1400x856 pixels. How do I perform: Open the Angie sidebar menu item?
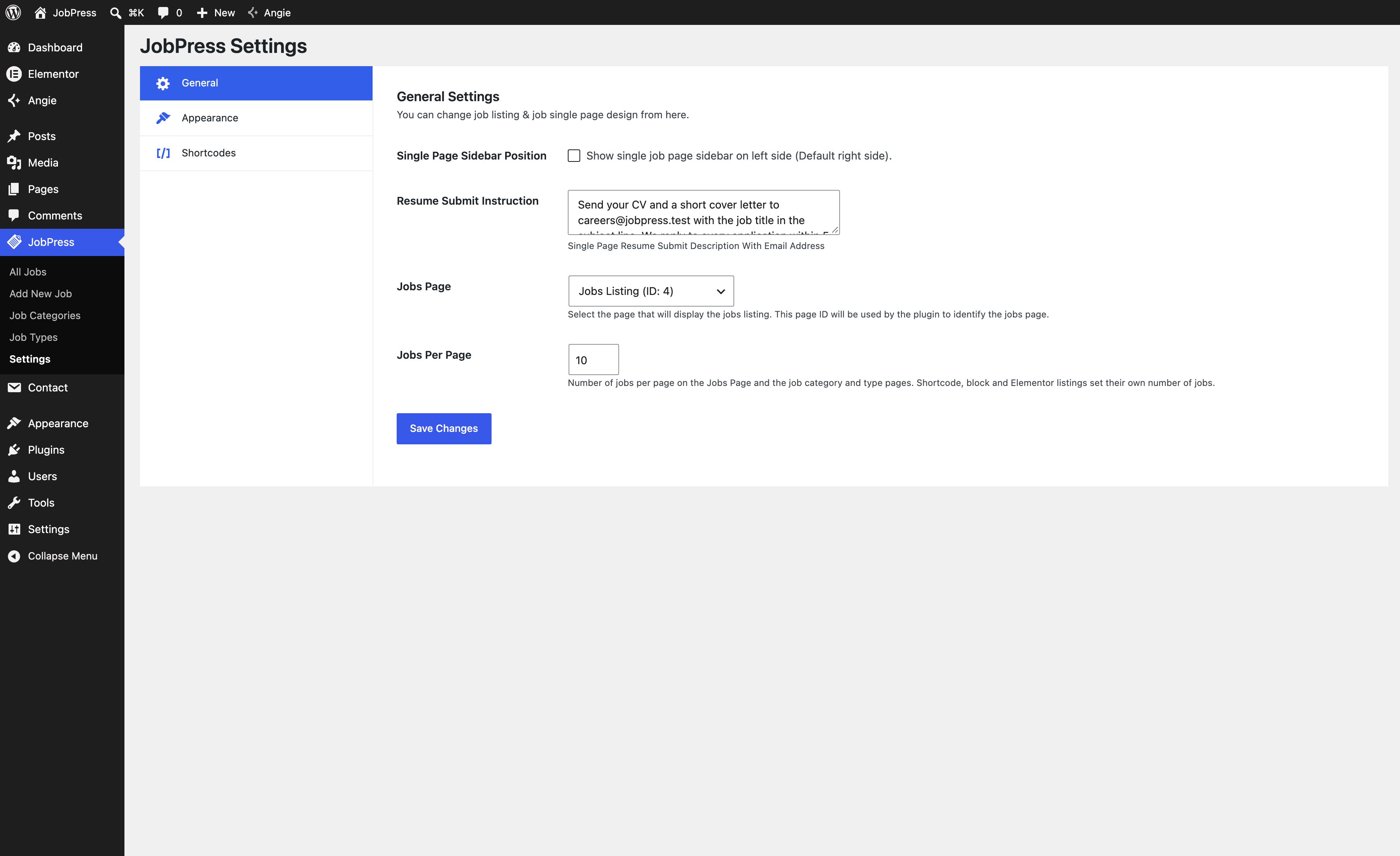pos(62,101)
